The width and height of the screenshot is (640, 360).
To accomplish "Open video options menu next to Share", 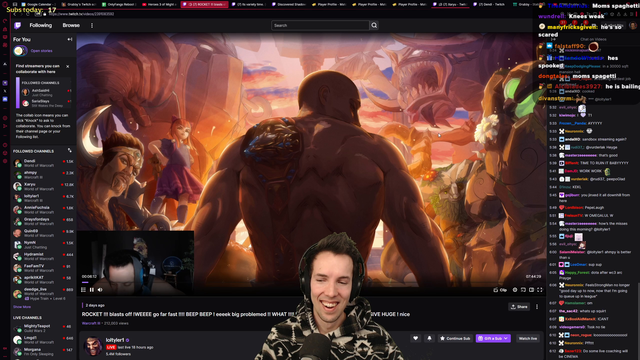I will point(537,307).
